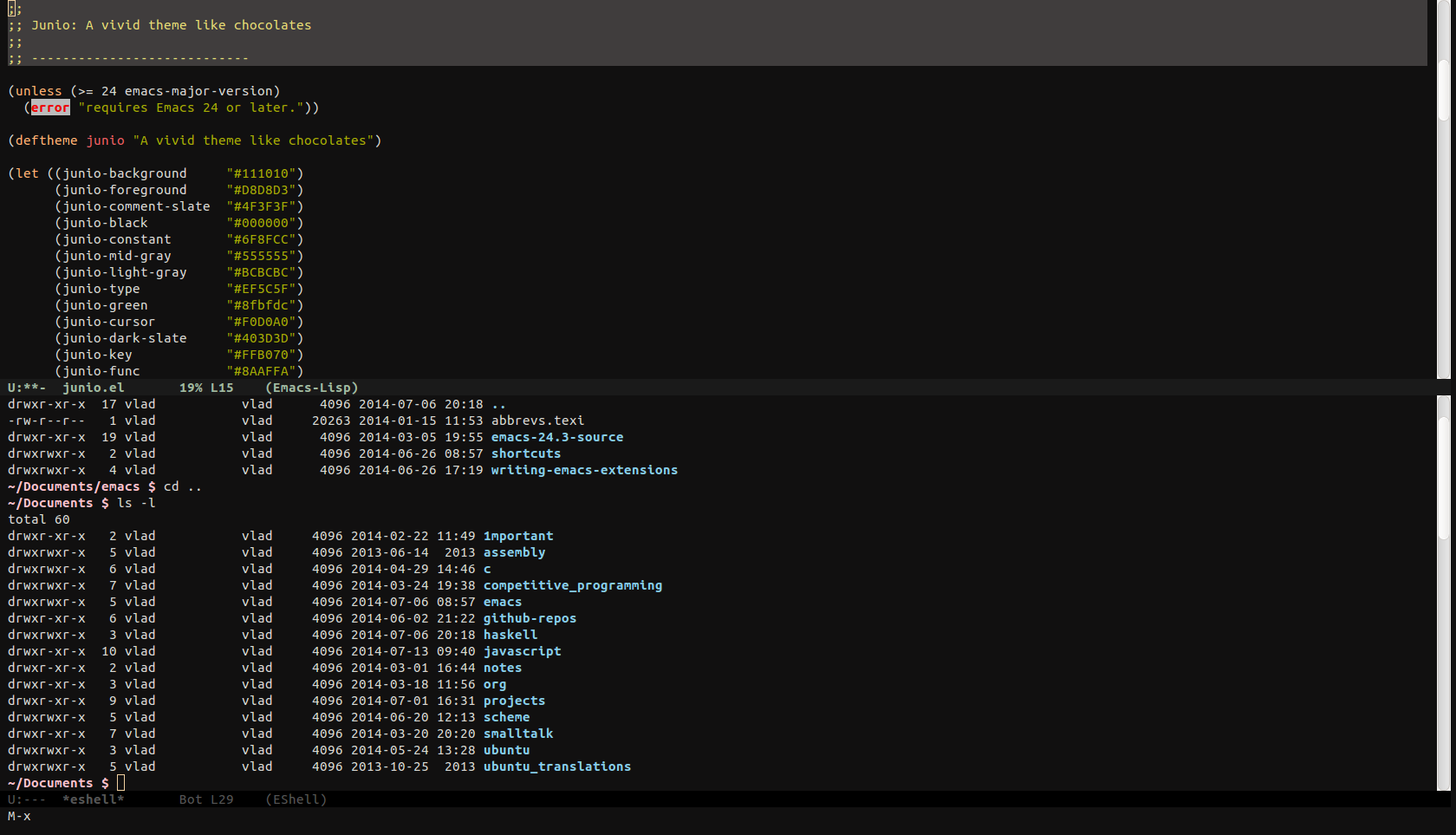The height and width of the screenshot is (835, 1456).
Task: Click junio-green variable name
Action: (105, 305)
